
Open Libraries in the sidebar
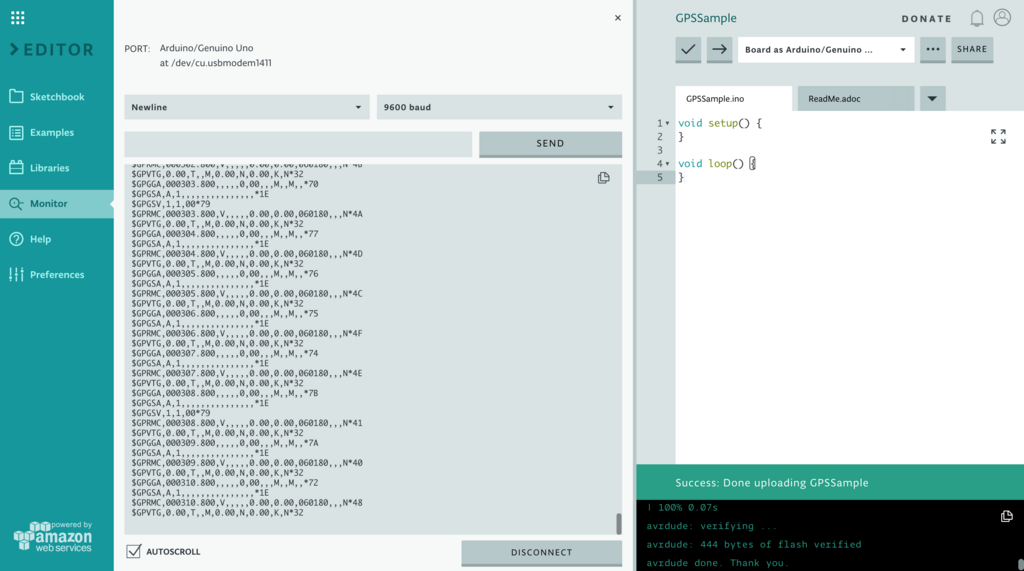[57, 168]
